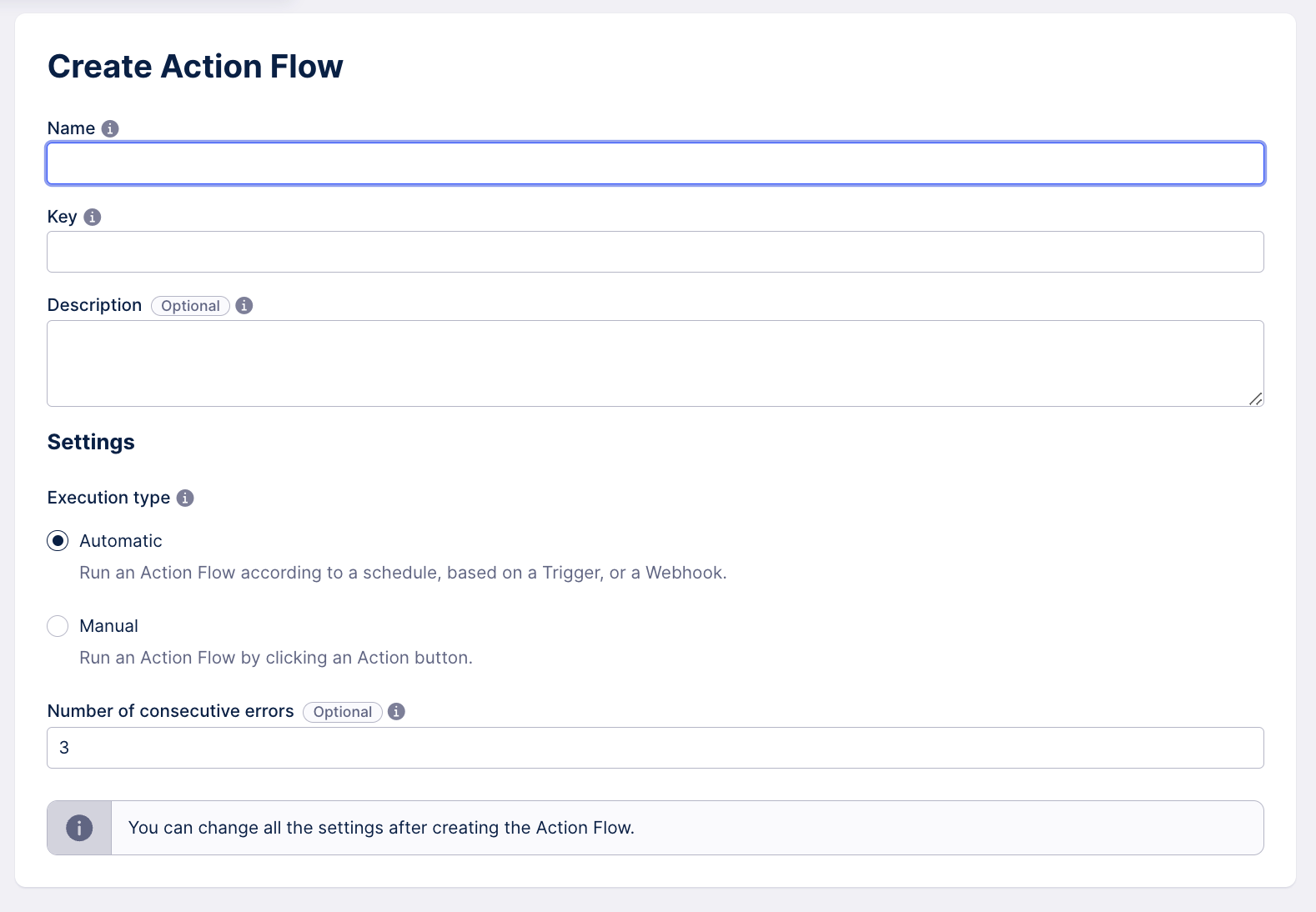The height and width of the screenshot is (912, 1316).
Task: Click the Optional badge beside consecutive errors
Action: coord(343,712)
